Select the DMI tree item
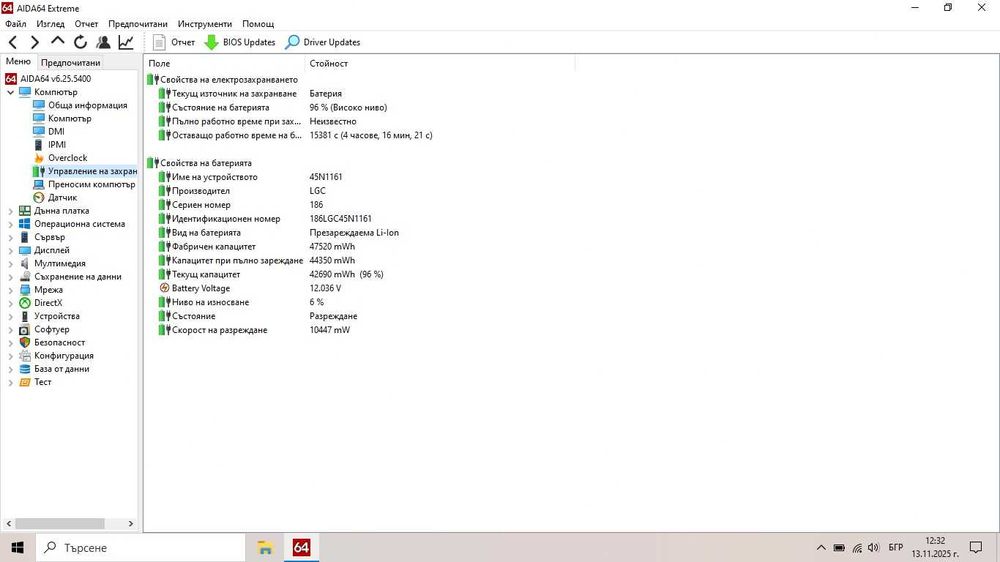The height and width of the screenshot is (562, 1000). tap(48, 131)
